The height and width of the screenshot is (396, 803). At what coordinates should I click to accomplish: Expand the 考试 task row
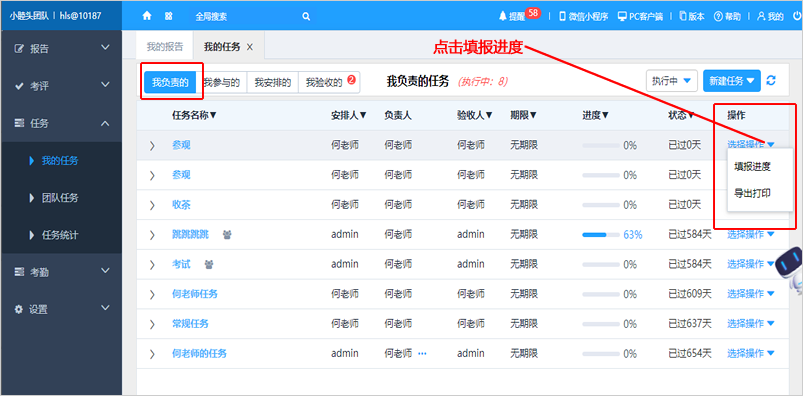click(152, 264)
